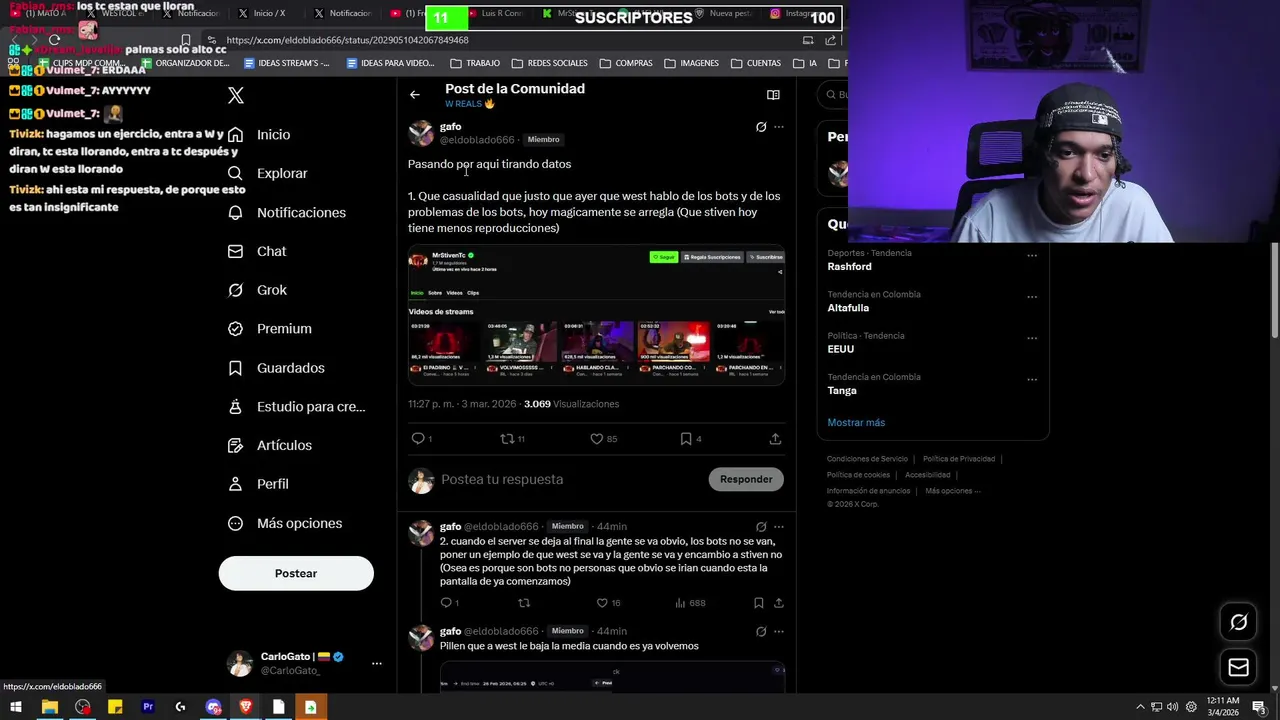
Task: Open TRABAJO bookmarks folder
Action: pyautogui.click(x=475, y=63)
